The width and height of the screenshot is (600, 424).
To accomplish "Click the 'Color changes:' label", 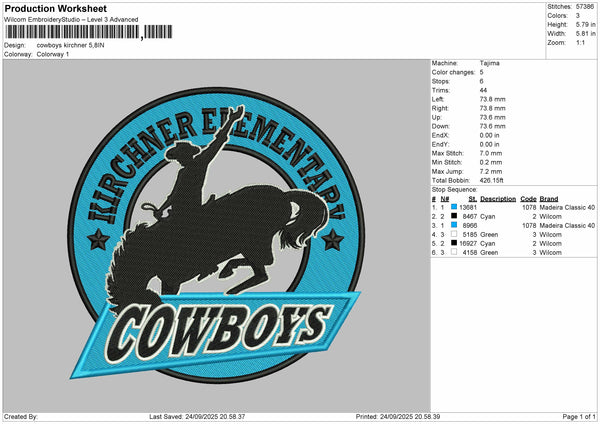I will click(x=453, y=72).
